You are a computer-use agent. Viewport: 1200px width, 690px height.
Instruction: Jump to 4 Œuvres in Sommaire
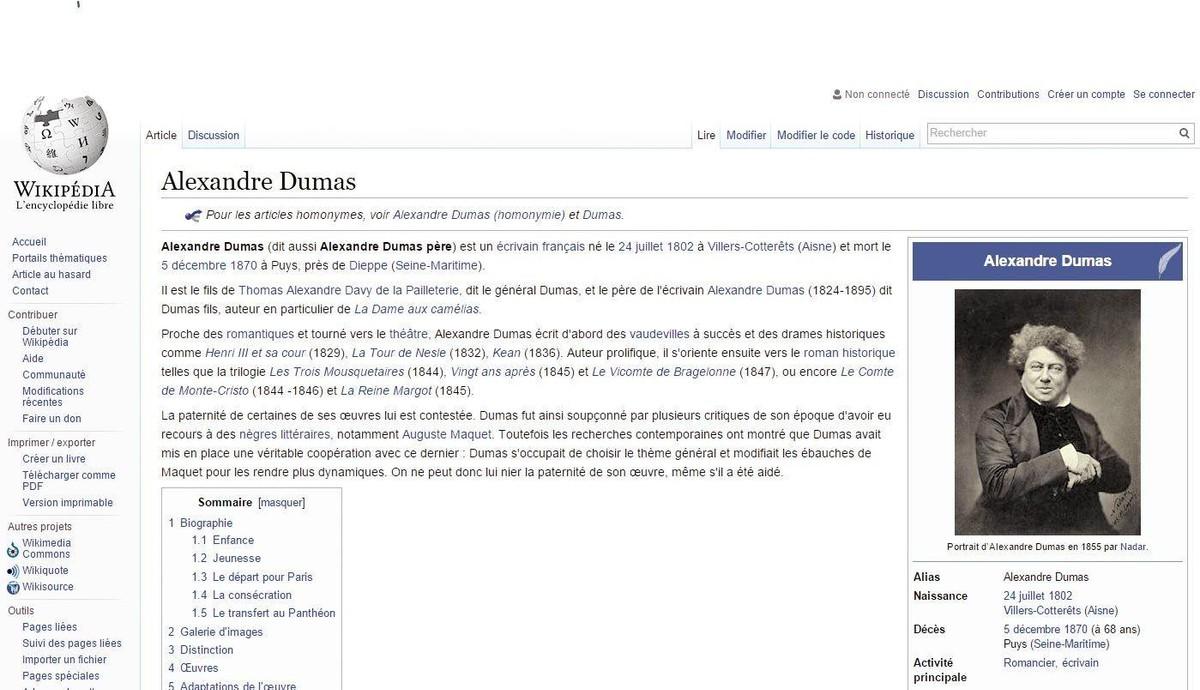click(x=193, y=668)
